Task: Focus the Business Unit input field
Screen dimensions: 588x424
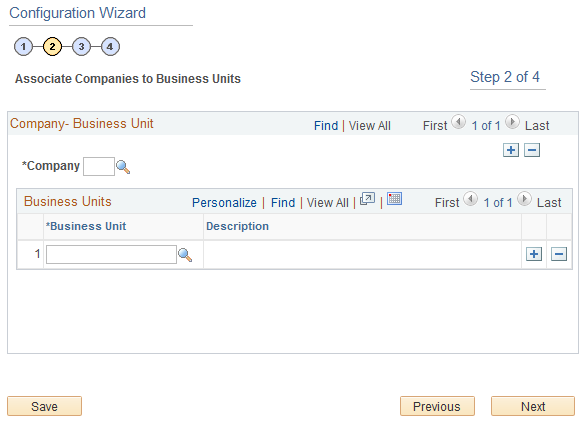Action: [x=111, y=255]
